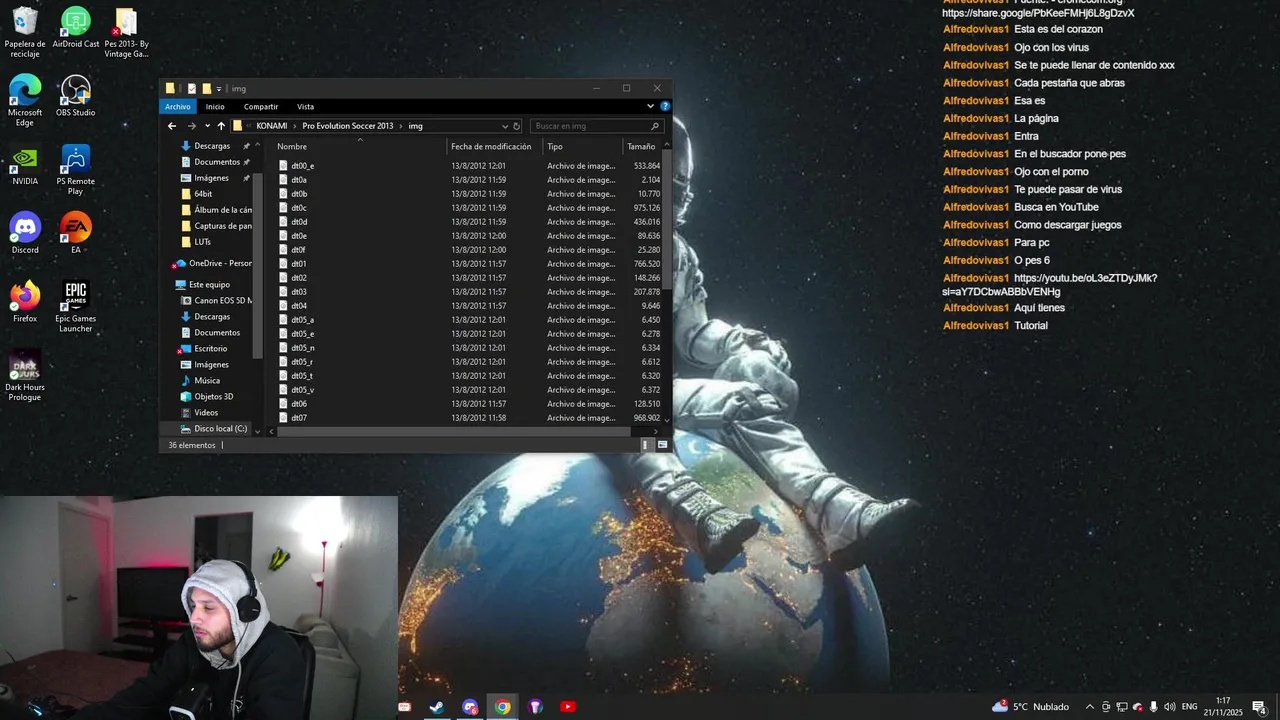Launch AirDroid Cast from the desktop
The height and width of the screenshot is (720, 1280).
76,28
